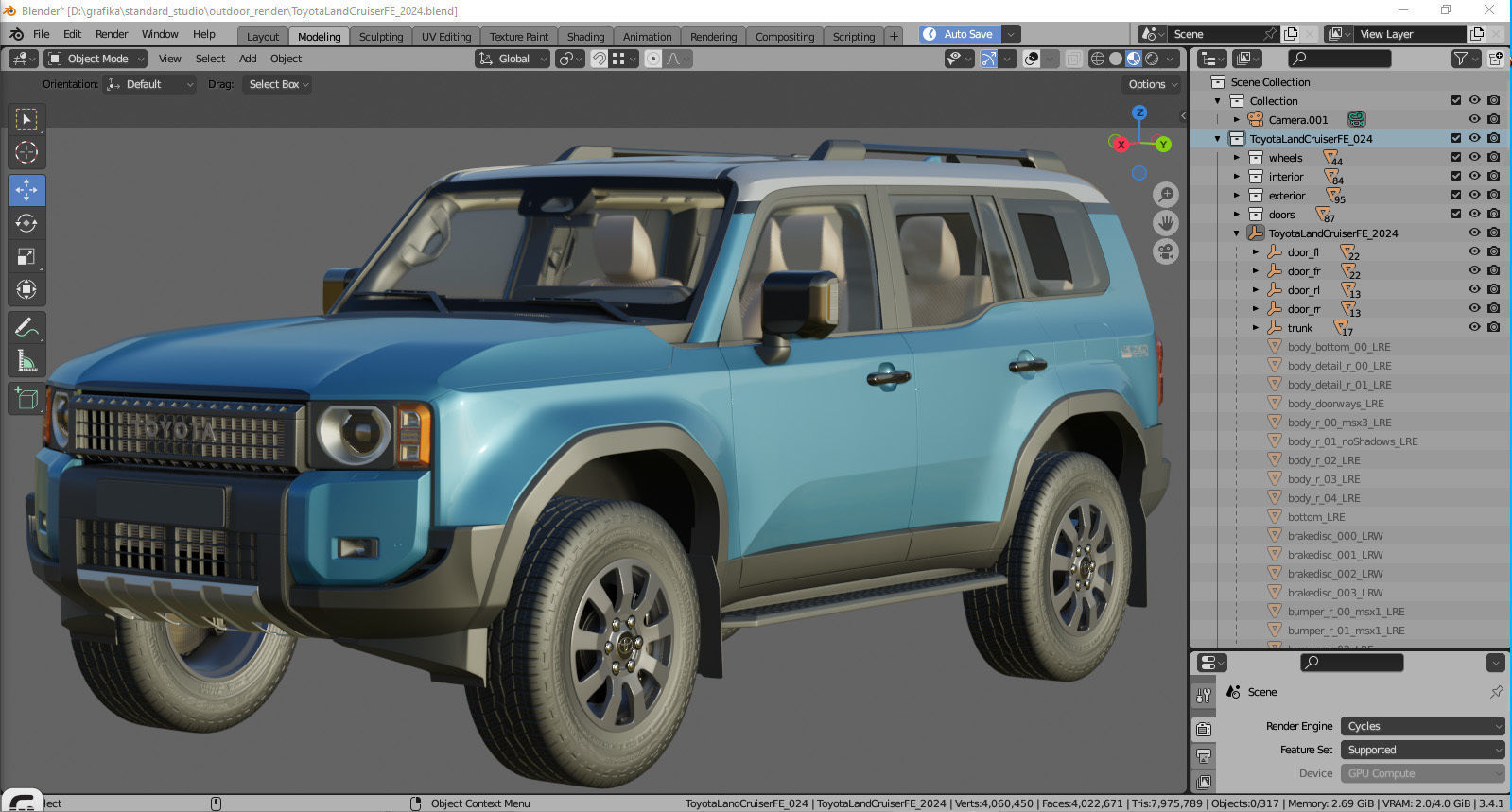The width and height of the screenshot is (1512, 812).
Task: Hide the exterior collection with eye icon
Action: point(1474,195)
